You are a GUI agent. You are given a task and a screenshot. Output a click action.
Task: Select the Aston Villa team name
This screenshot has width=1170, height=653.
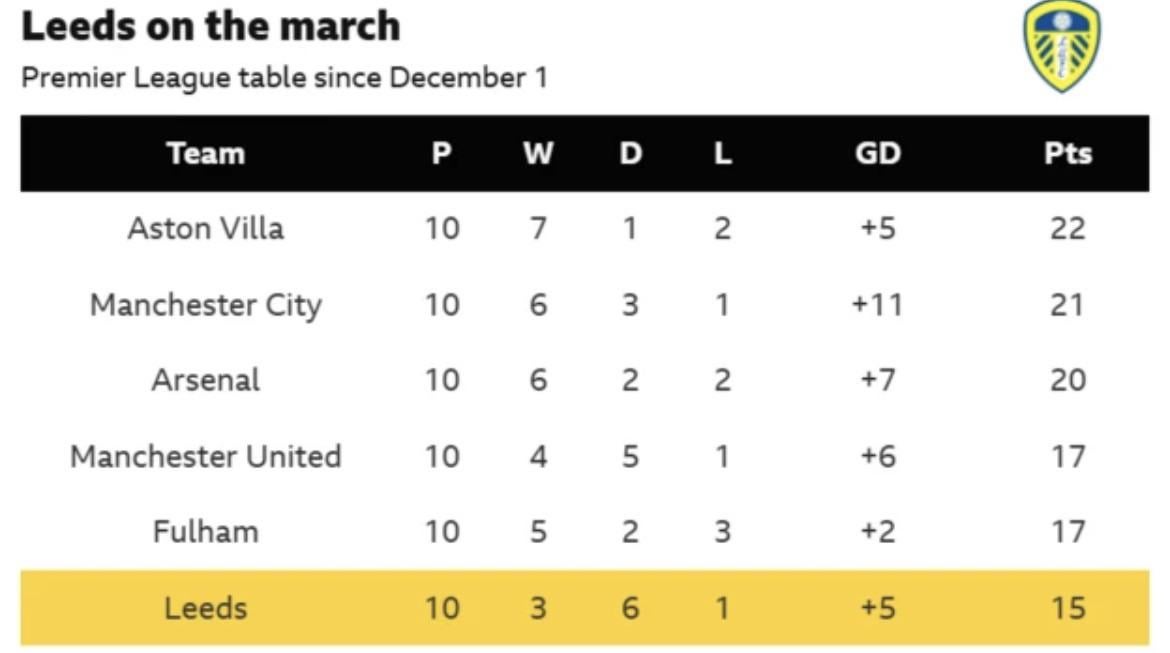(x=206, y=228)
